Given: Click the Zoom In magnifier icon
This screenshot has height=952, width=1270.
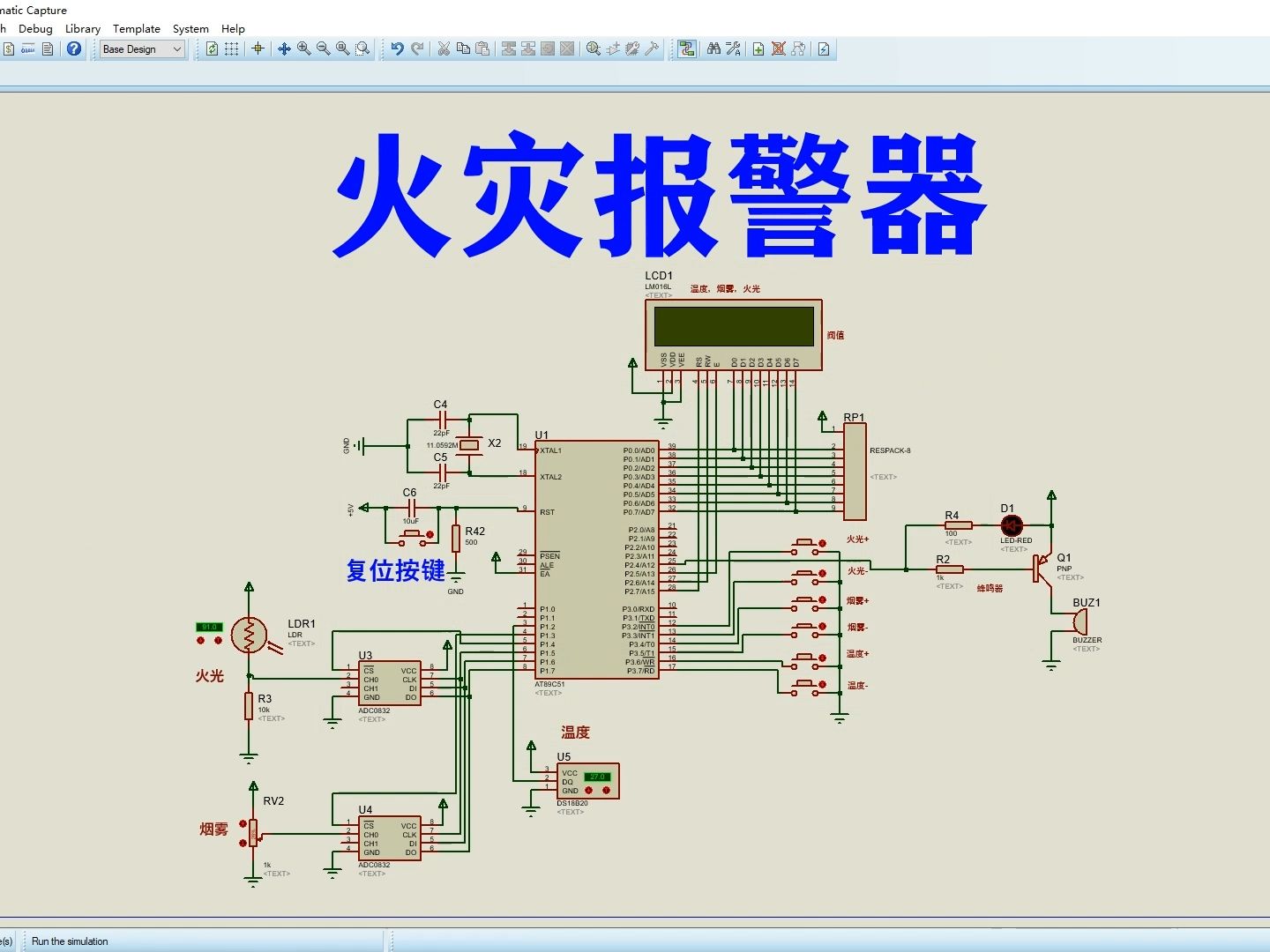Looking at the screenshot, I should click(x=303, y=48).
